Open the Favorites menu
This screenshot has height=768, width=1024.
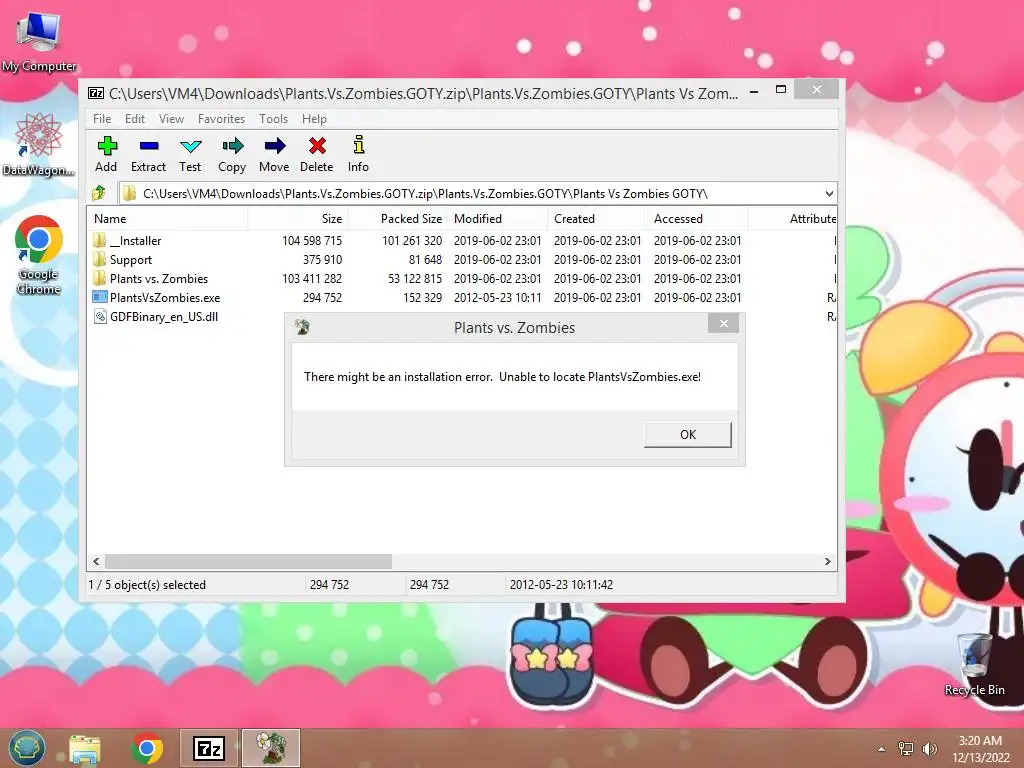click(221, 119)
